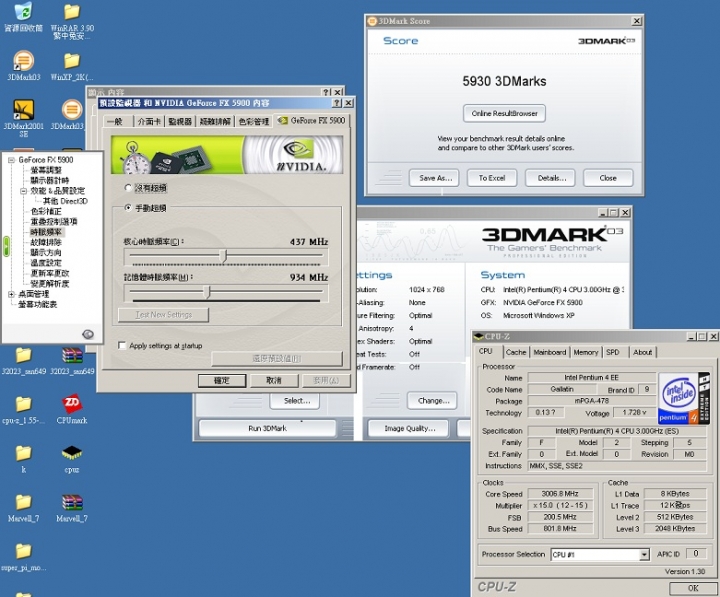The image size is (720, 597).
Task: Click Close in 3DMark Score window
Action: [x=608, y=178]
